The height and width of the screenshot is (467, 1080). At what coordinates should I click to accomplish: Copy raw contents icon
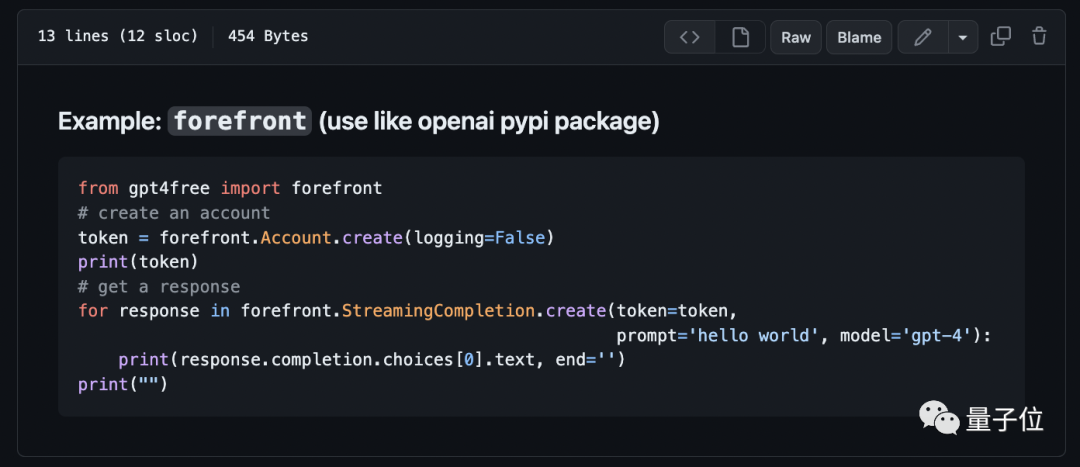coord(1001,37)
